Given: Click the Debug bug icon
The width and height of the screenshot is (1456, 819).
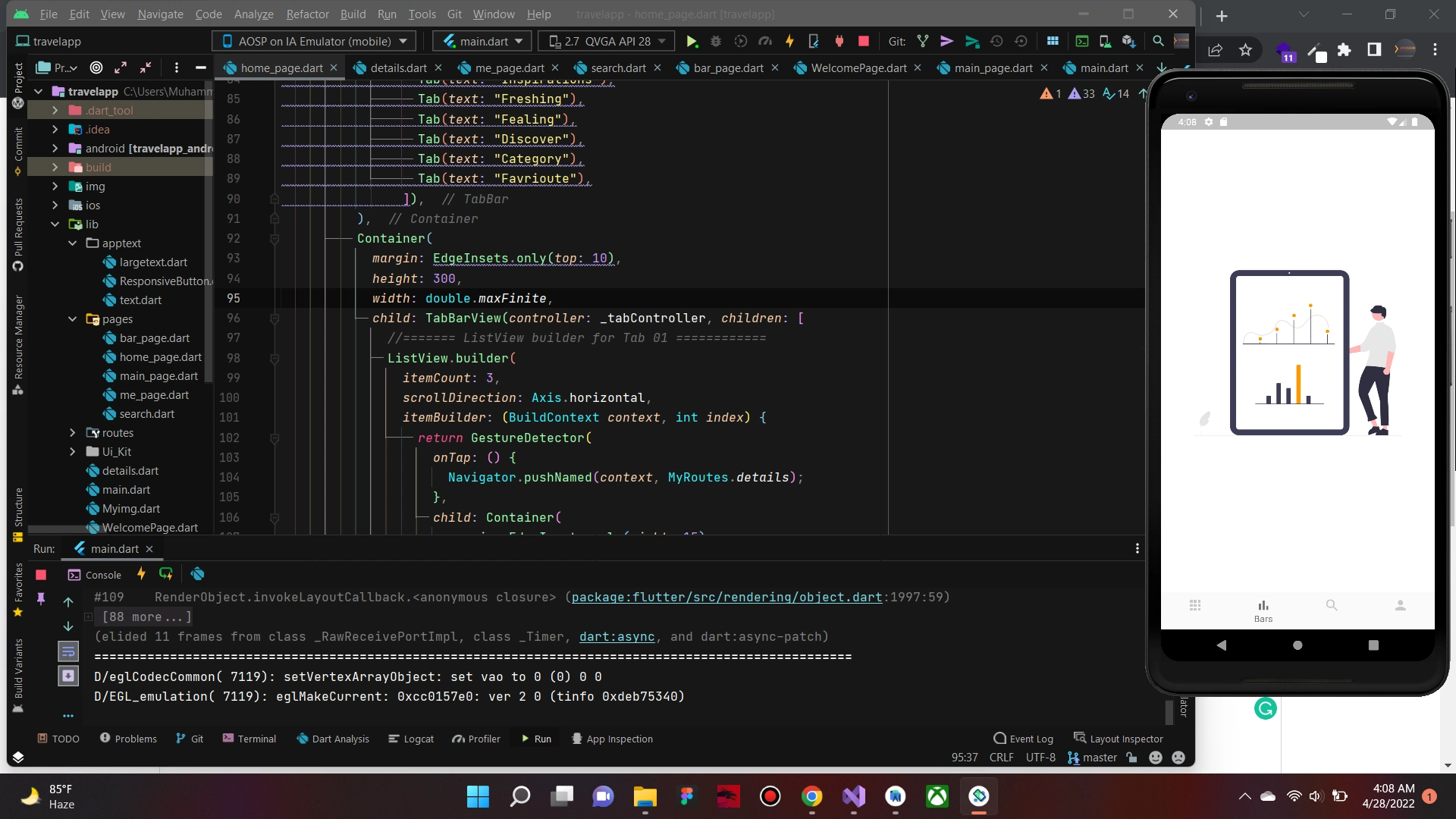Looking at the screenshot, I should coord(715,41).
